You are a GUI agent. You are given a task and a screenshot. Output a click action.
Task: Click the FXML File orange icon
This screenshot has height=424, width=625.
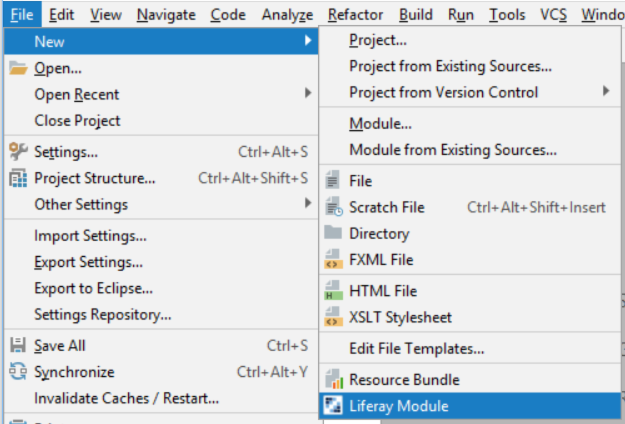pyautogui.click(x=333, y=259)
